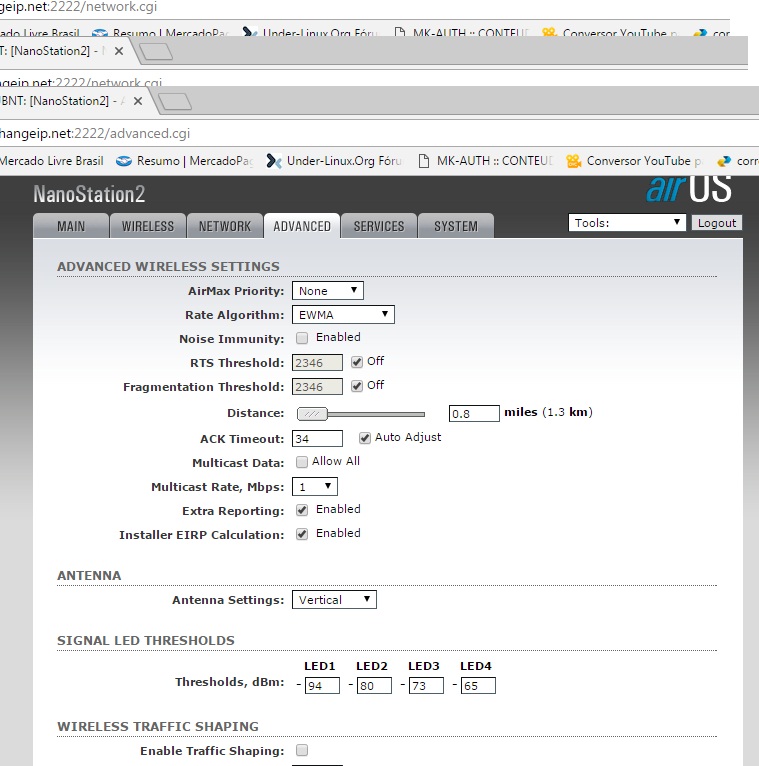Viewport: 759px width, 766px height.
Task: Click the LED3 threshold field
Action: 426,685
